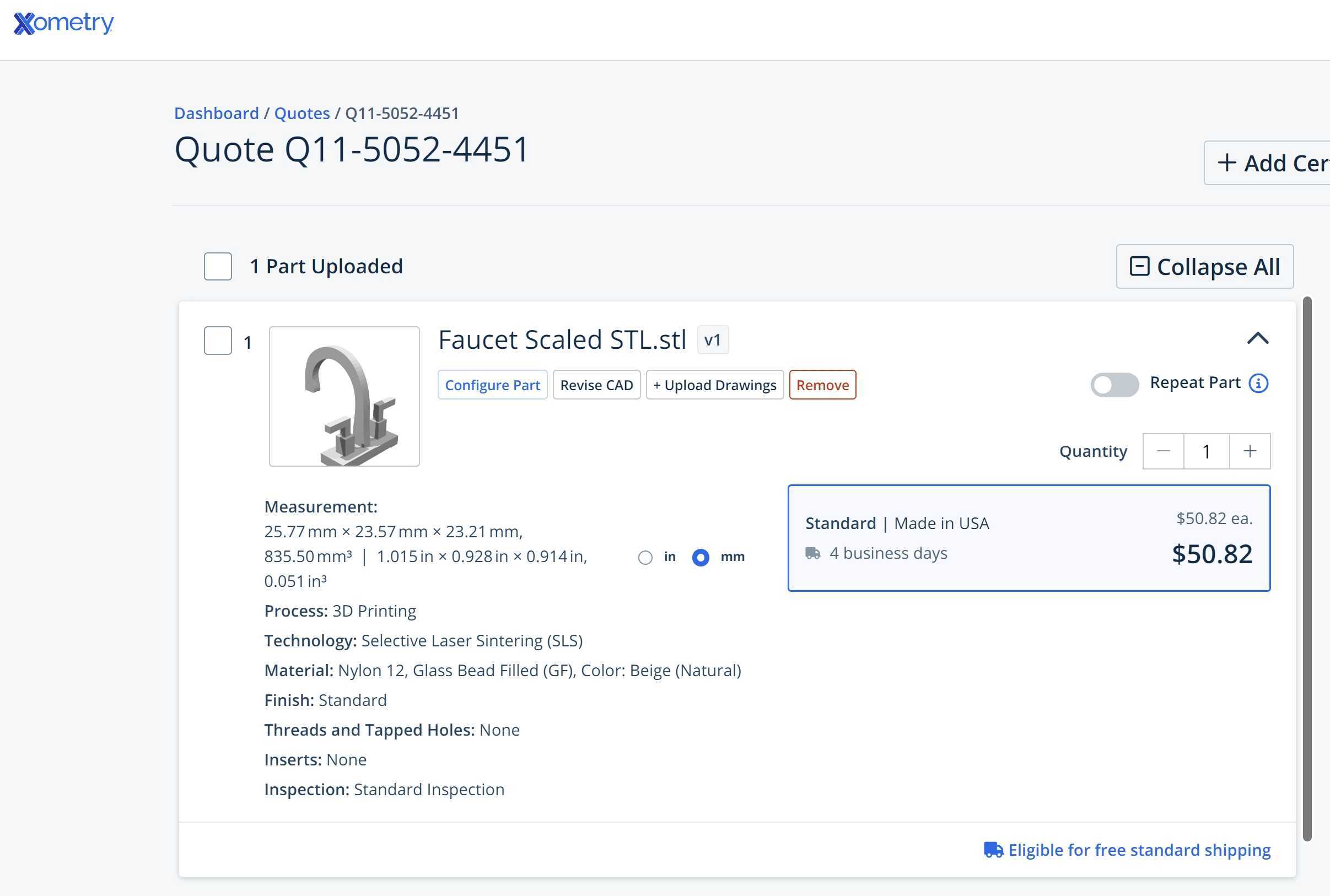Collapse the Faucet part details chevron
This screenshot has width=1330, height=896.
[1258, 339]
